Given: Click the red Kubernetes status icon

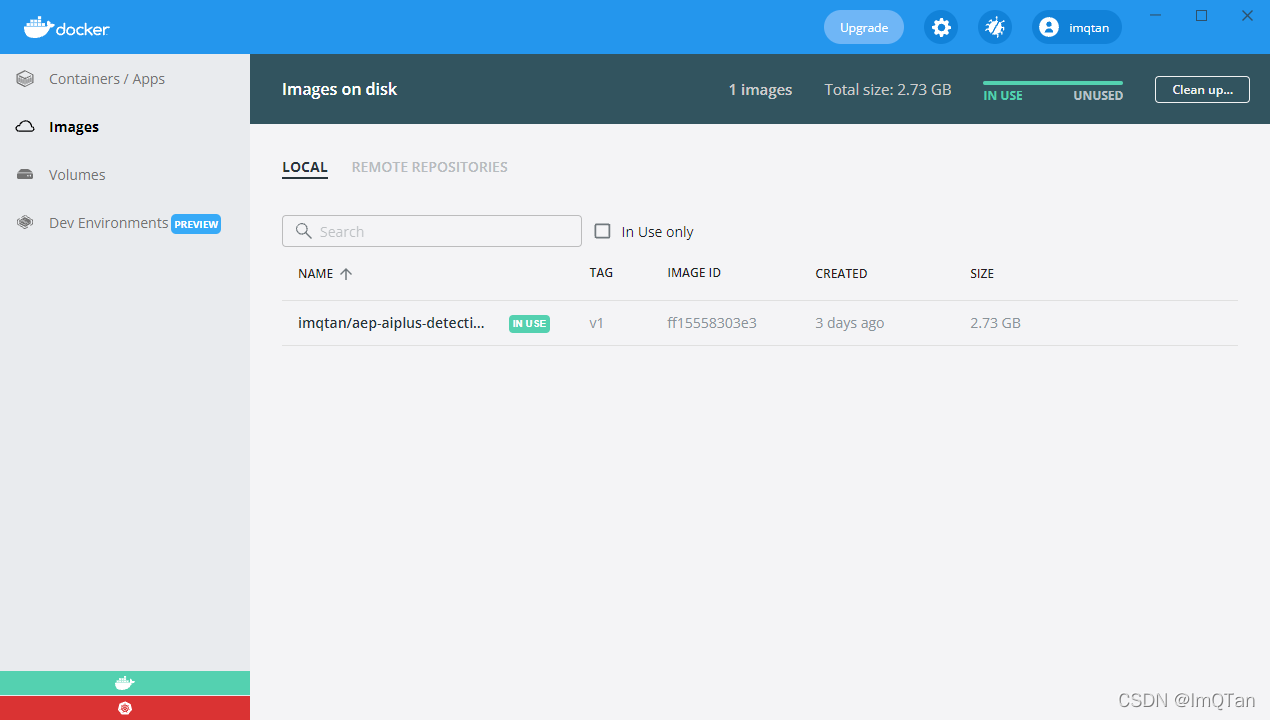Looking at the screenshot, I should [125, 708].
